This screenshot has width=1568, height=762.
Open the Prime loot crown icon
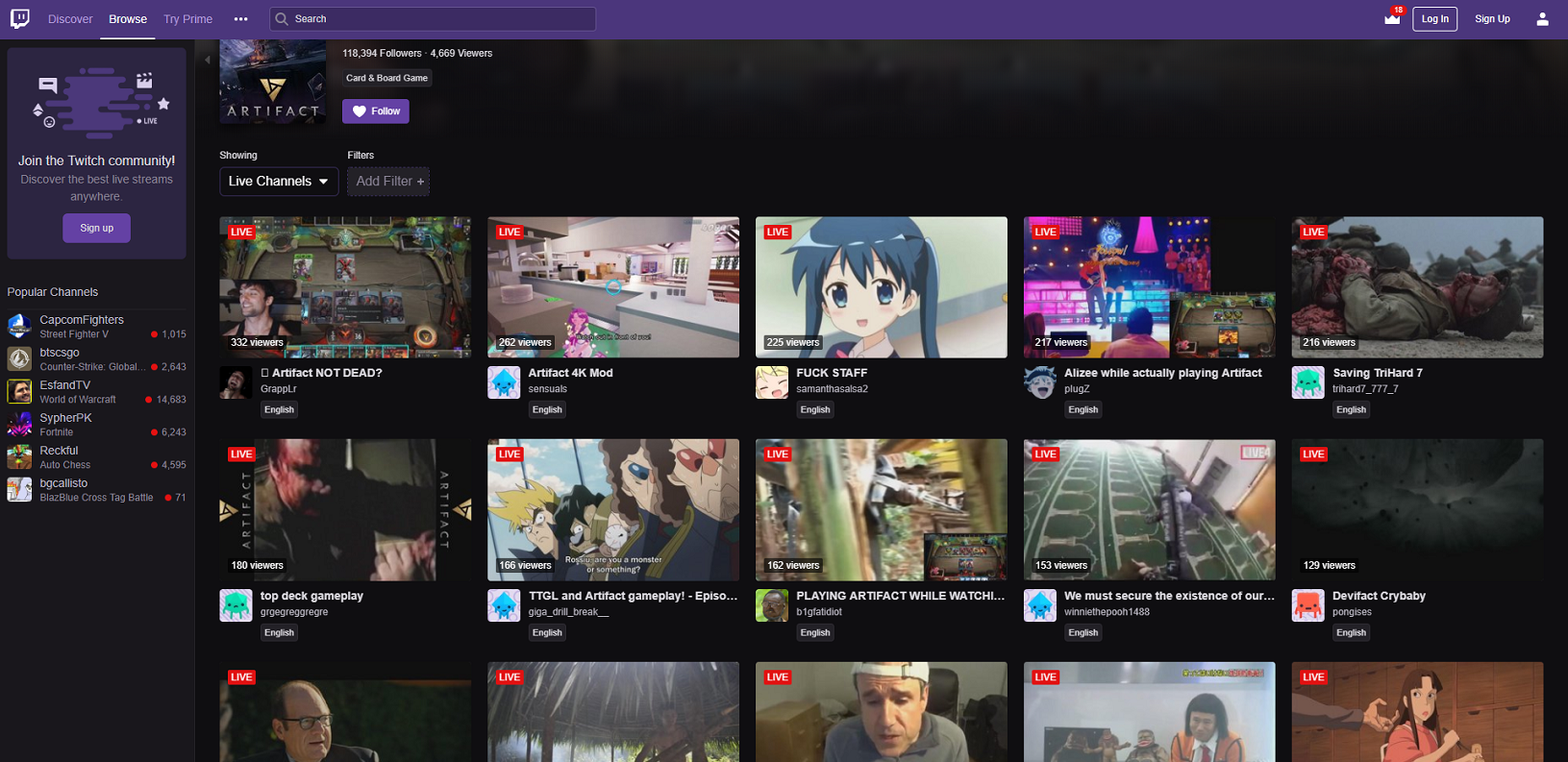pyautogui.click(x=1392, y=18)
